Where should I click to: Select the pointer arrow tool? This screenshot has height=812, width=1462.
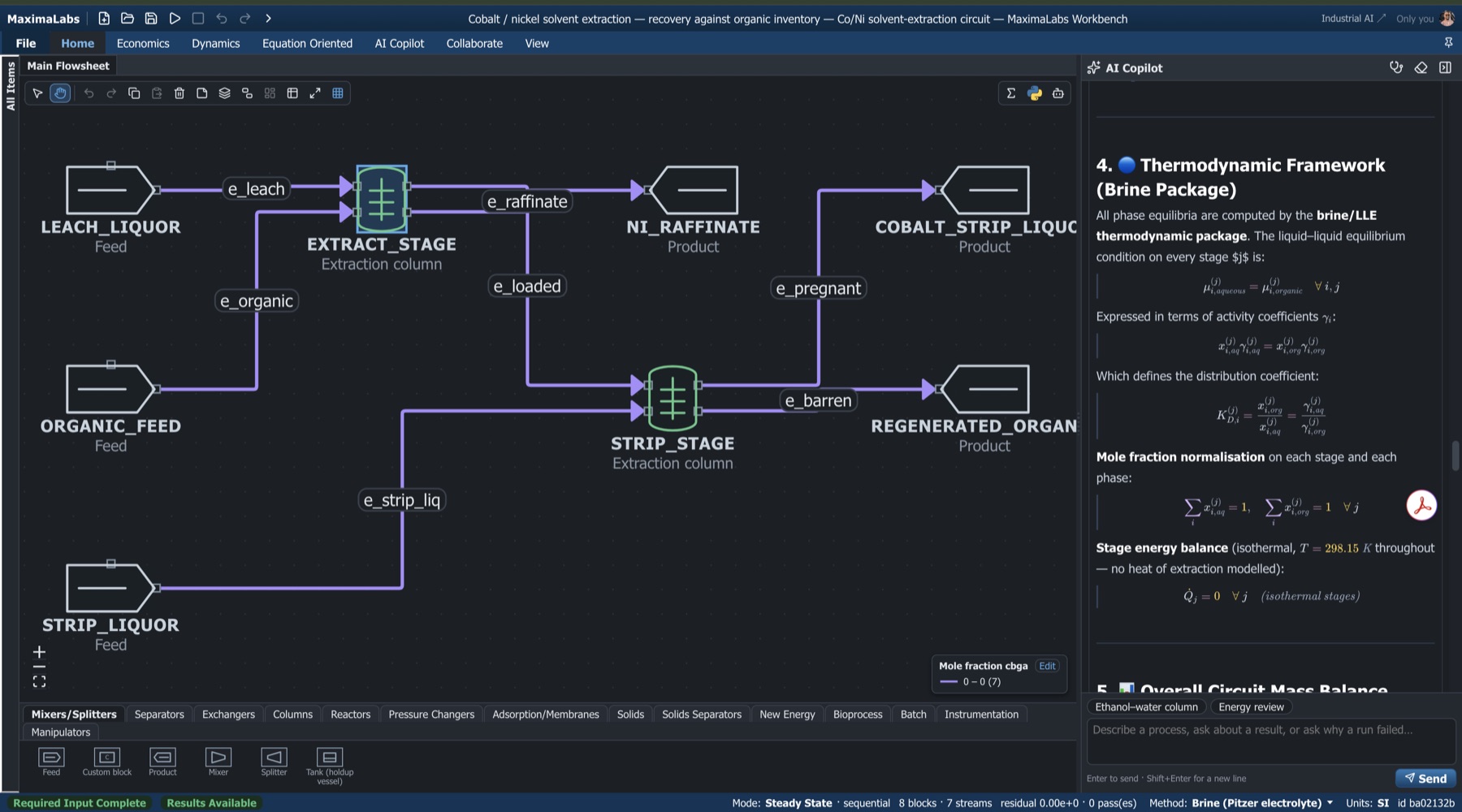coord(37,93)
